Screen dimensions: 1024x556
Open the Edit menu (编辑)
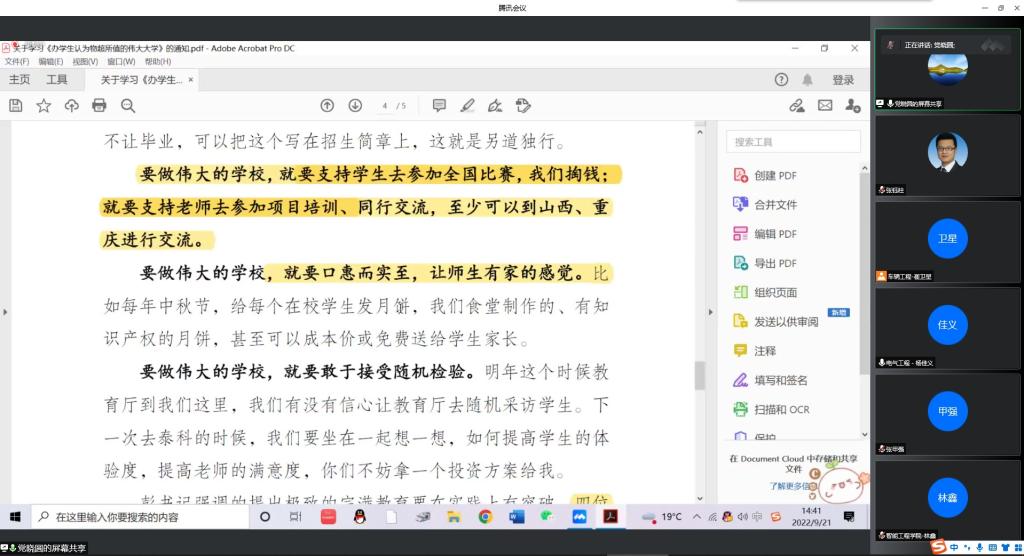[x=51, y=61]
